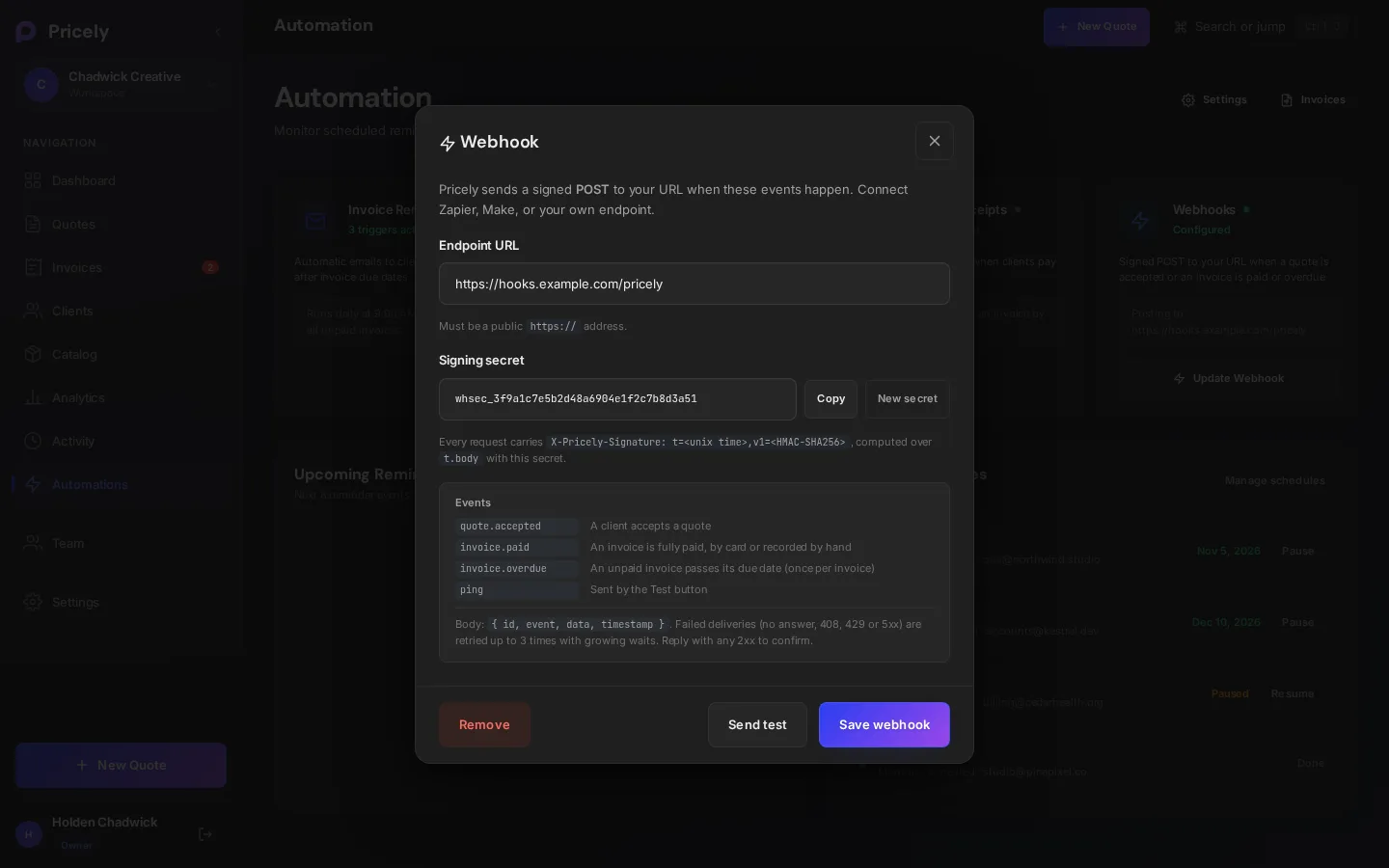The image size is (1389, 868).
Task: Click the invoices count badge in sidebar
Action: [x=210, y=267]
